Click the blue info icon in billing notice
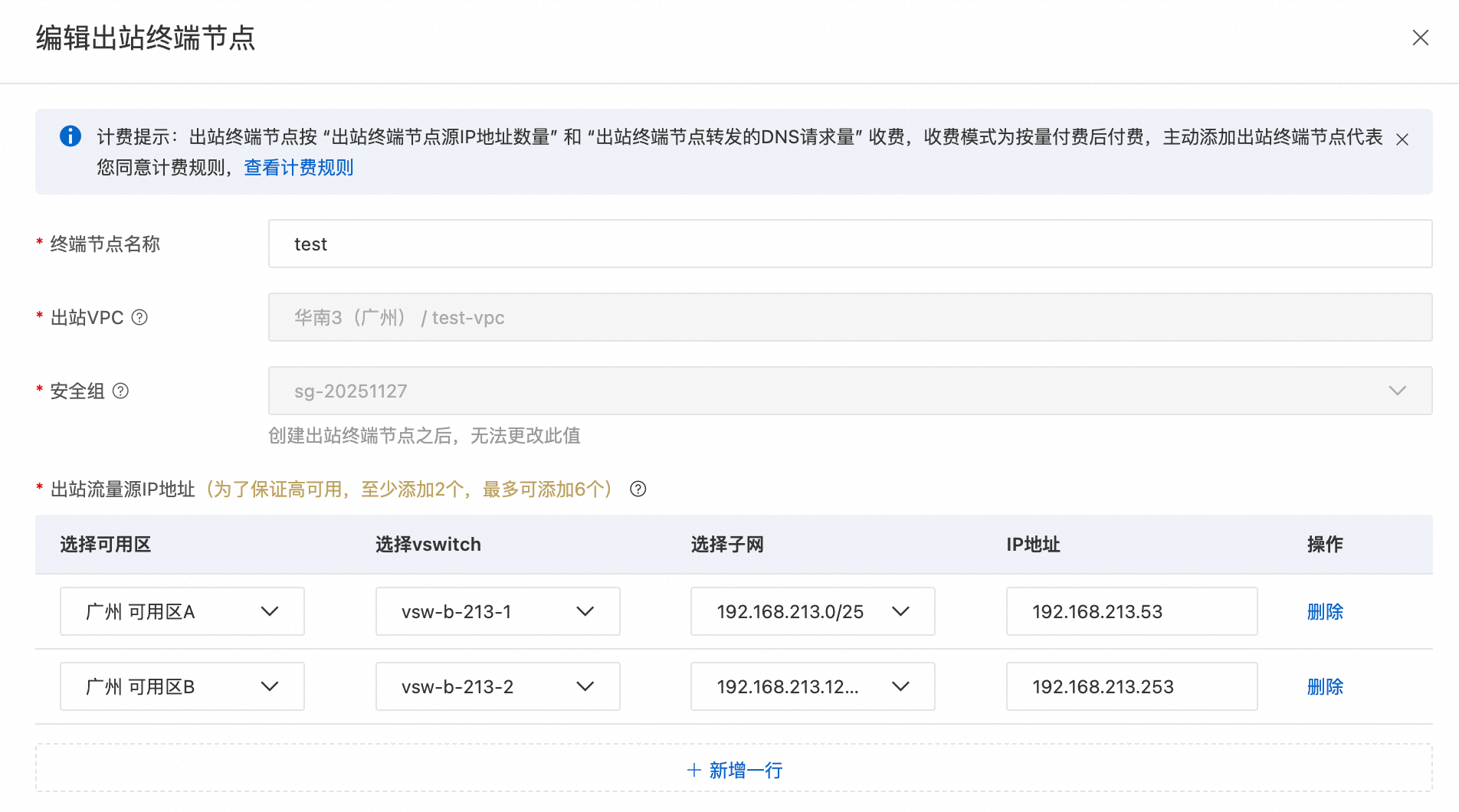 (70, 136)
